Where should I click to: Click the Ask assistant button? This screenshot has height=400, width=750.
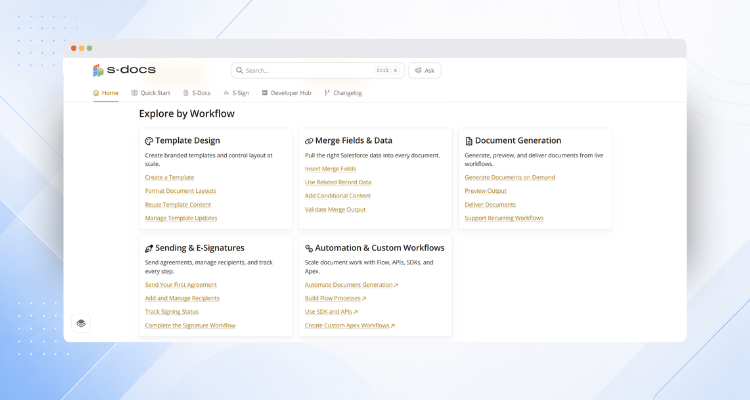point(425,70)
